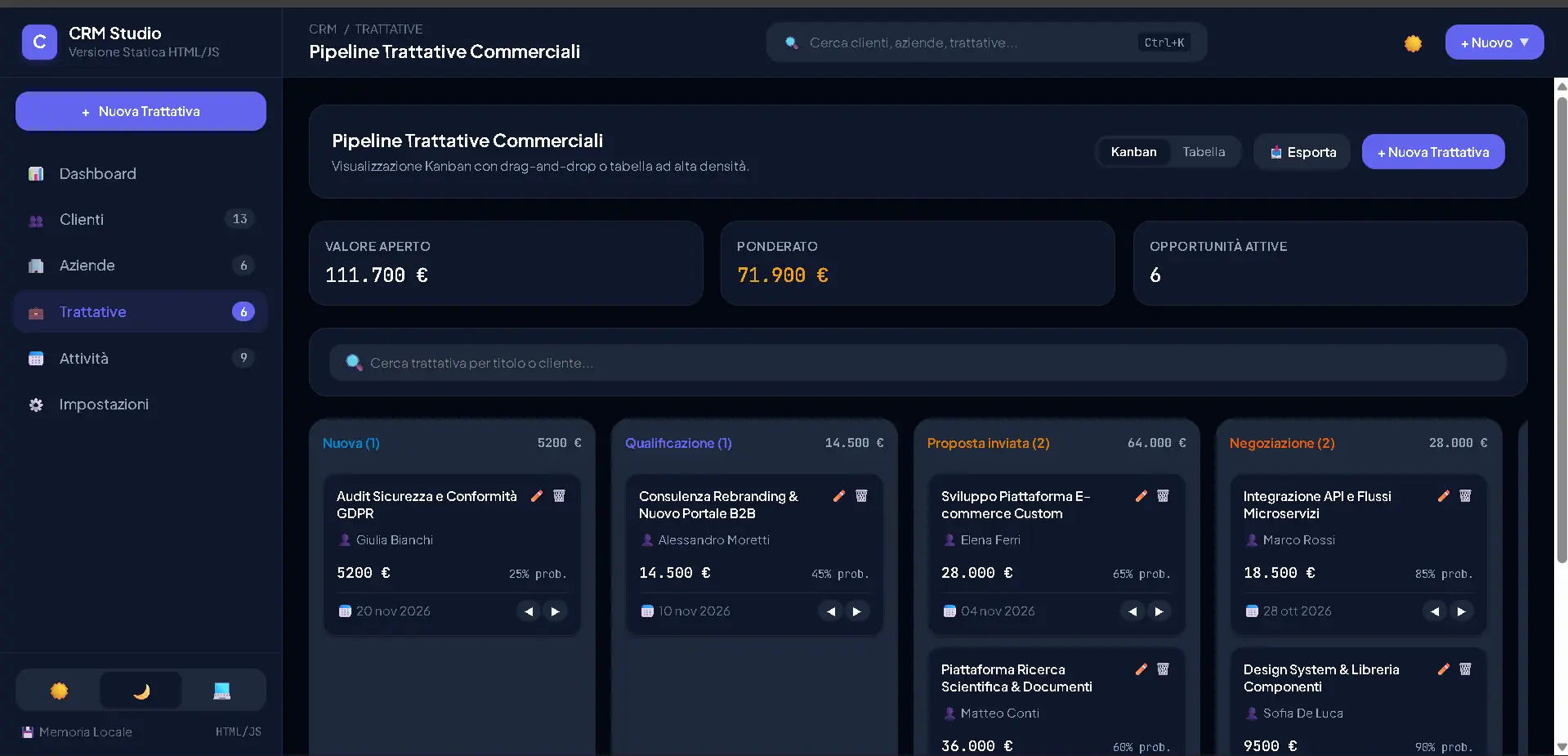This screenshot has height=756, width=1568.
Task: Edit the Sviluppo Piattaforma E-commerce Custom deal
Action: (x=1141, y=496)
